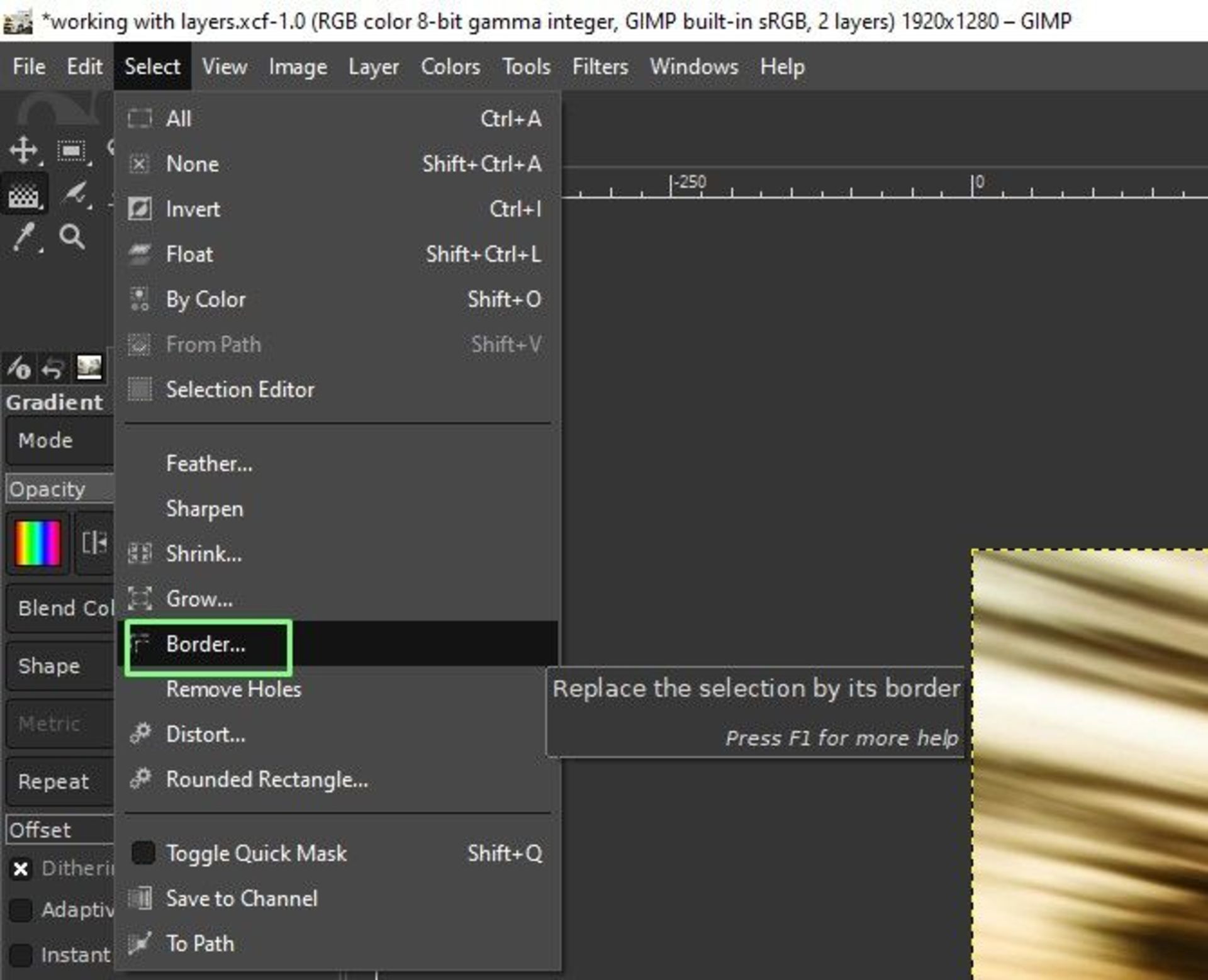Adjust the Opacity slider field

pos(60,489)
